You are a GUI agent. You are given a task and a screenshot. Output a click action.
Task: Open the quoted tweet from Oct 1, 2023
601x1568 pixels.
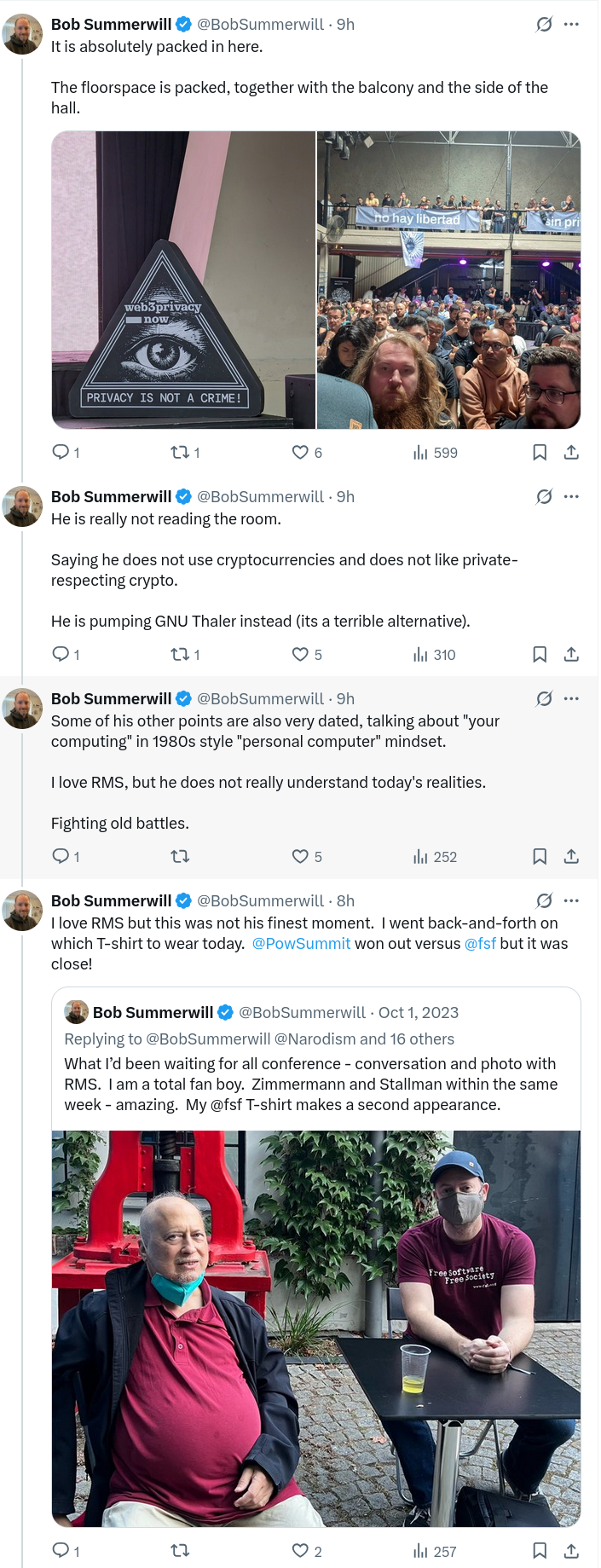(315, 1063)
